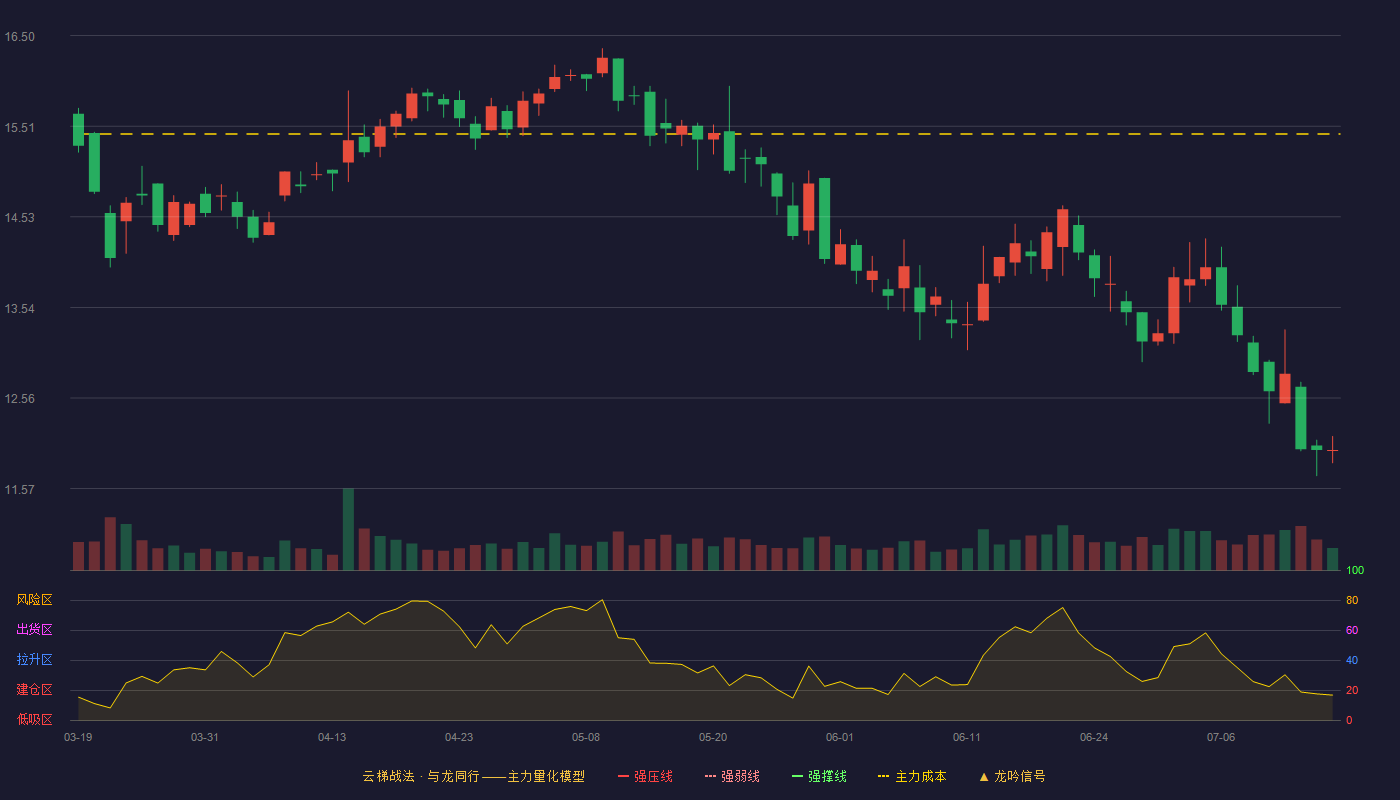Click the last candlestick on the chart

(x=1332, y=450)
